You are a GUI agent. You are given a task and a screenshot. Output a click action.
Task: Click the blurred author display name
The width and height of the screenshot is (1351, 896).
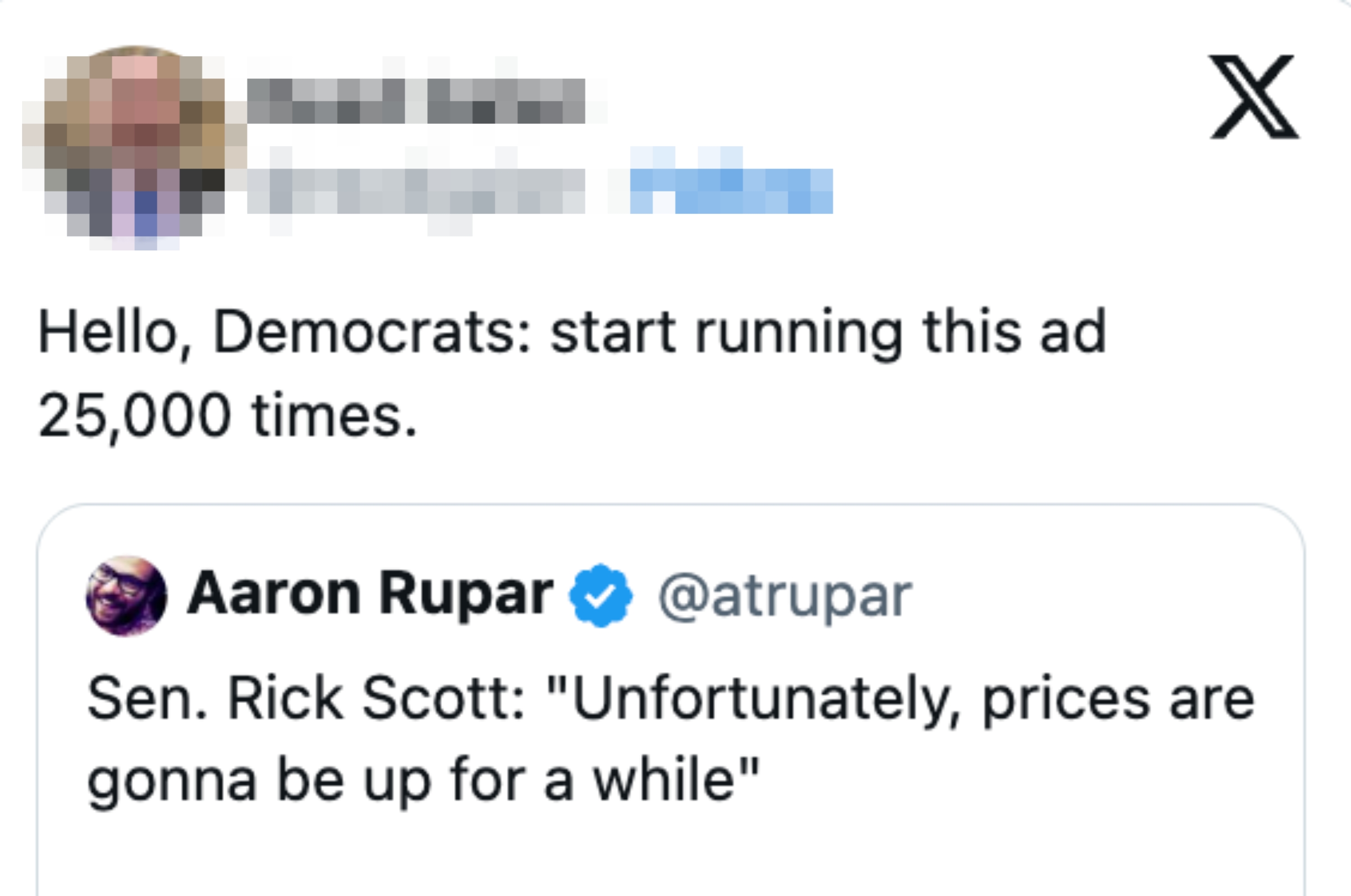click(416, 101)
